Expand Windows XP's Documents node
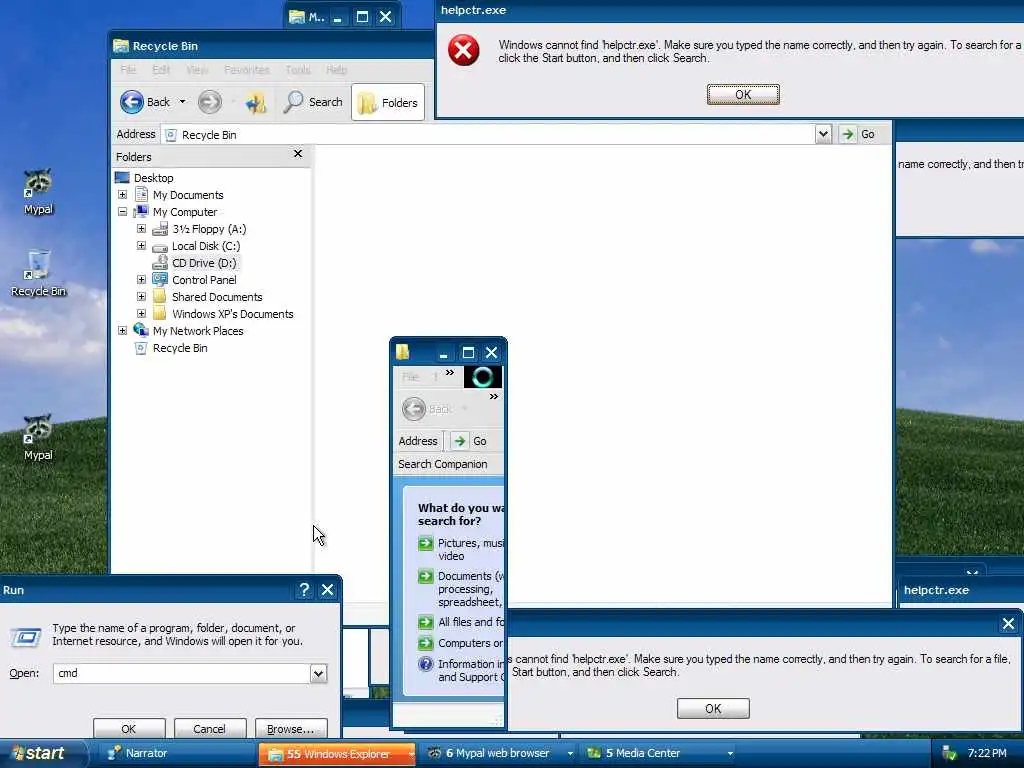 [141, 313]
